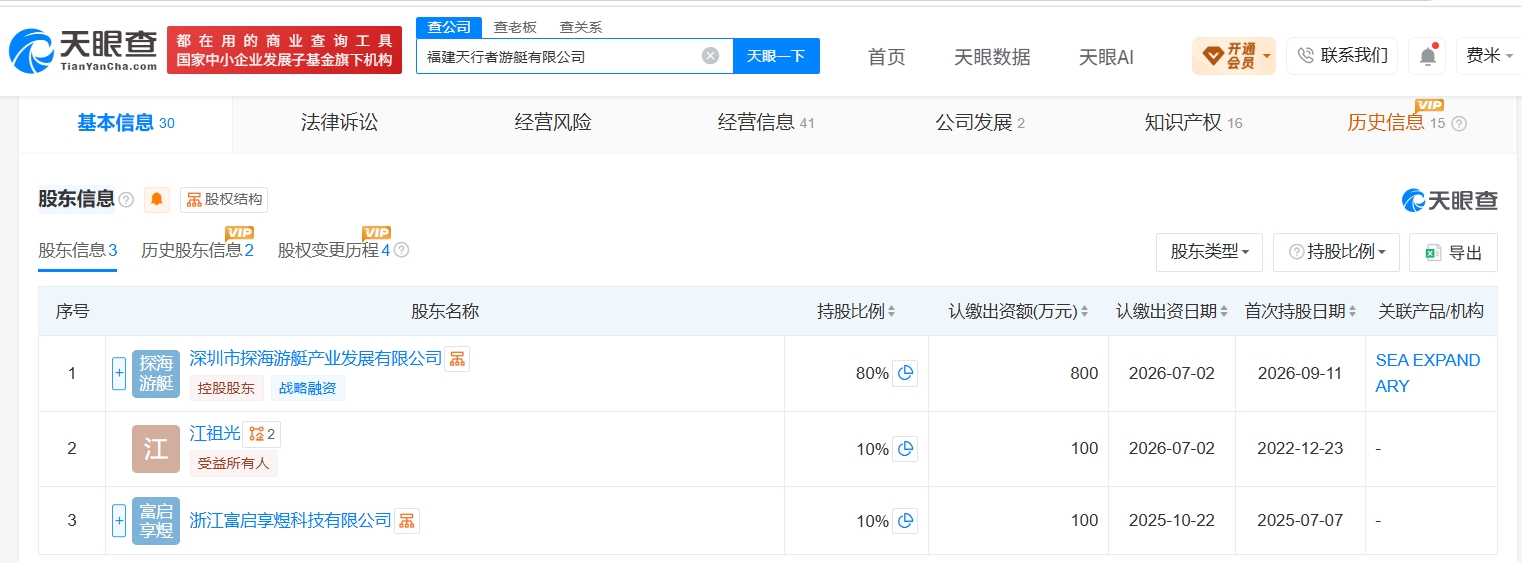Screen dimensions: 1522x563
Task: Click 联系我们 contact button
Action: pos(1342,56)
